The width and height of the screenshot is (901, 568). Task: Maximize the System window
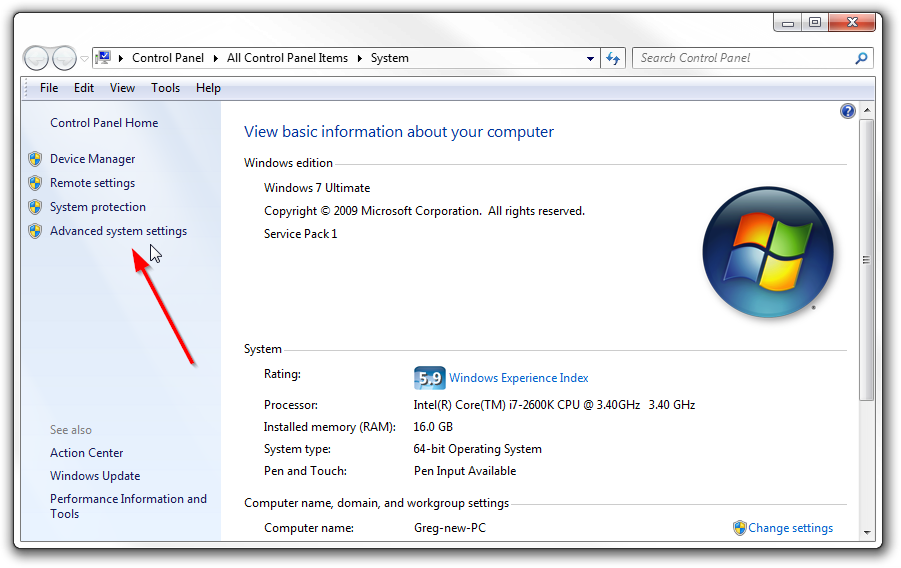[815, 22]
